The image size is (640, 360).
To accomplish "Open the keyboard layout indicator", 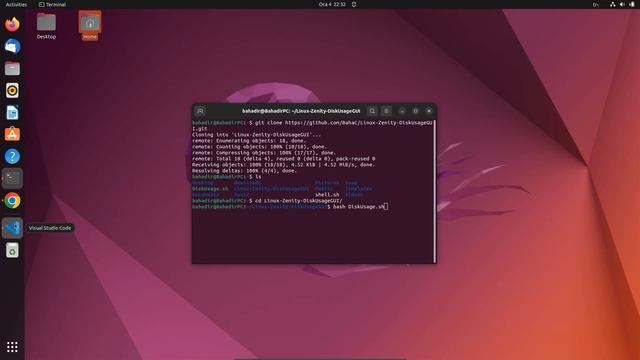I will (x=596, y=4).
